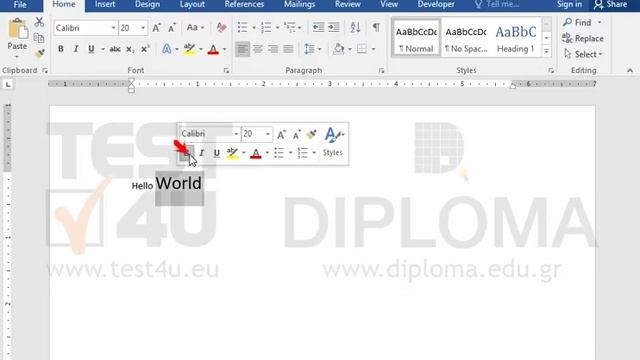The width and height of the screenshot is (640, 360).
Task: Click the Copy icon in Clipboard group
Action: coord(39,38)
